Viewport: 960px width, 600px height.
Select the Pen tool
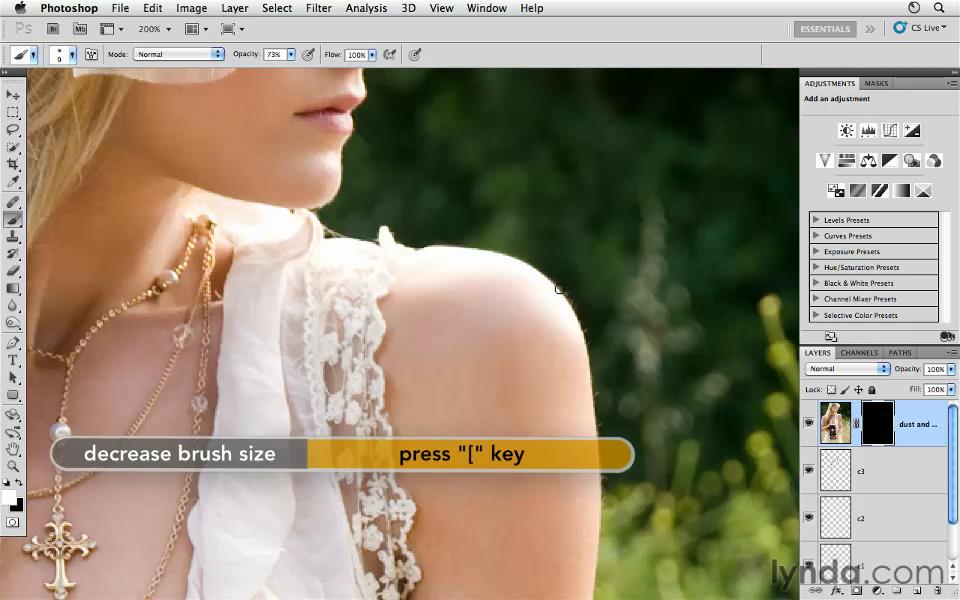coord(13,343)
